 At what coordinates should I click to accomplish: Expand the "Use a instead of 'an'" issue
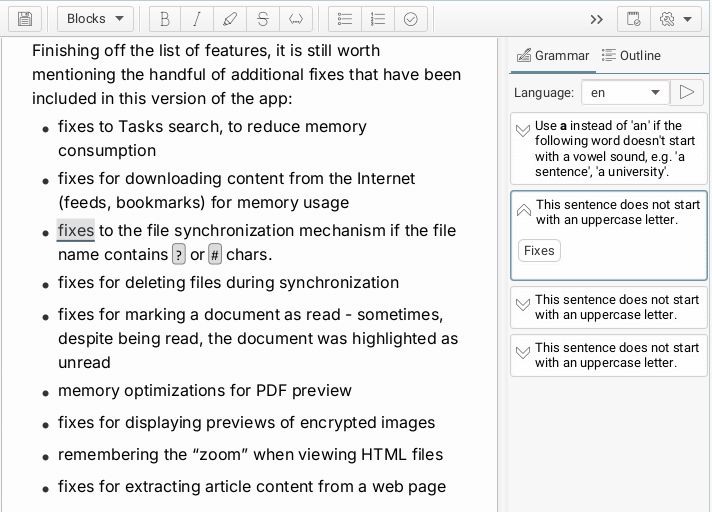523,131
